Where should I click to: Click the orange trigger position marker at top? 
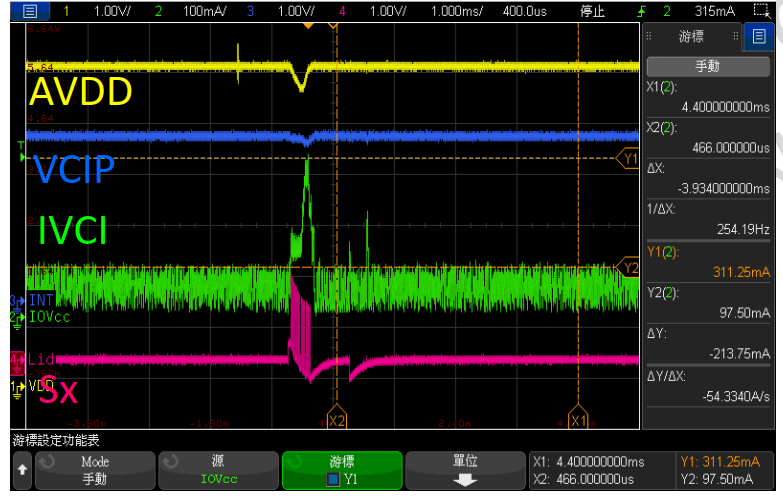[x=308, y=25]
